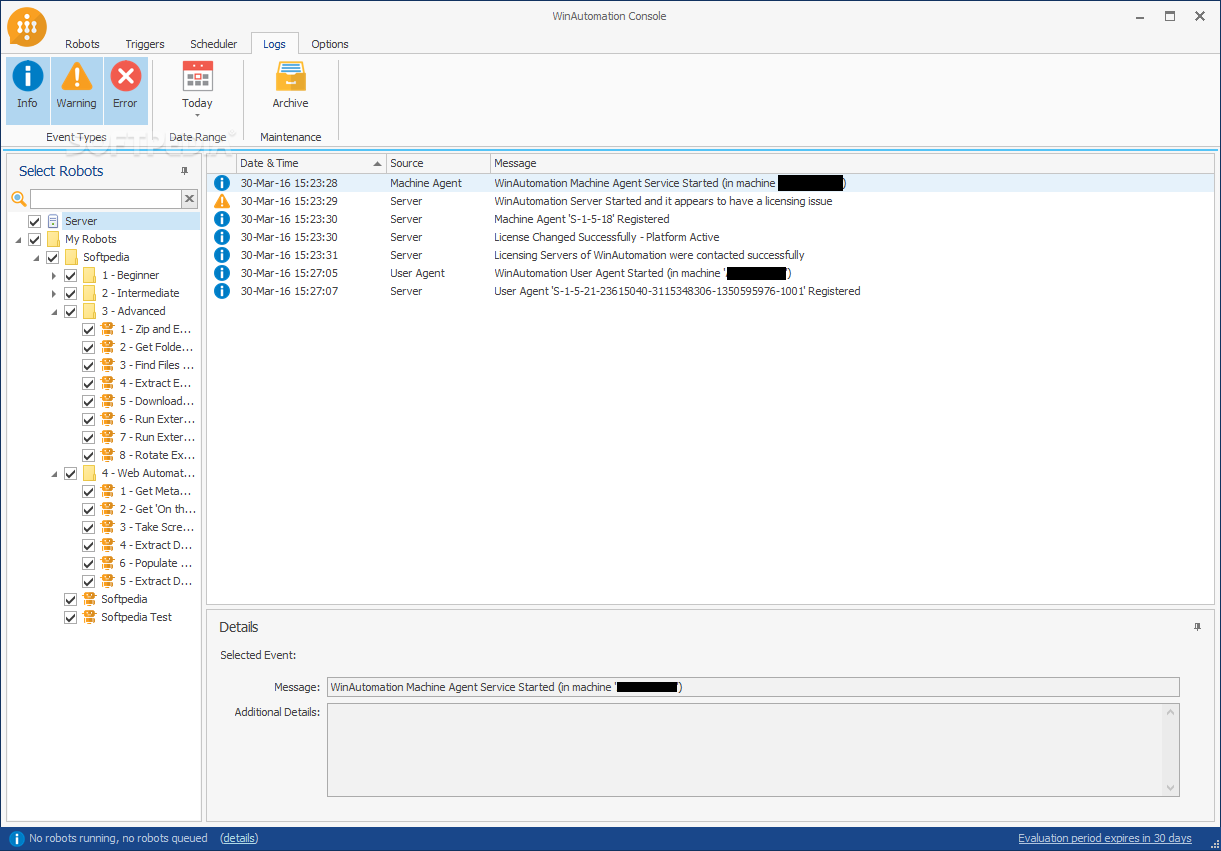
Task: Collapse the Softpedia folder node
Action: point(36,258)
